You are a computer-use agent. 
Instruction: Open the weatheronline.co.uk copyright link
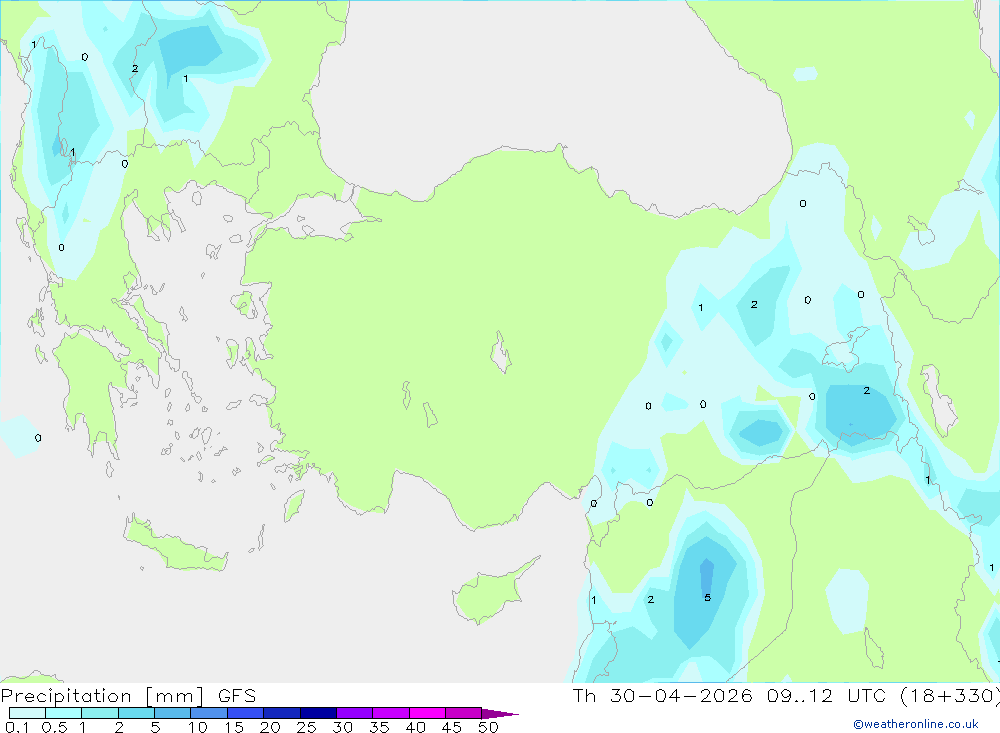pos(916,724)
